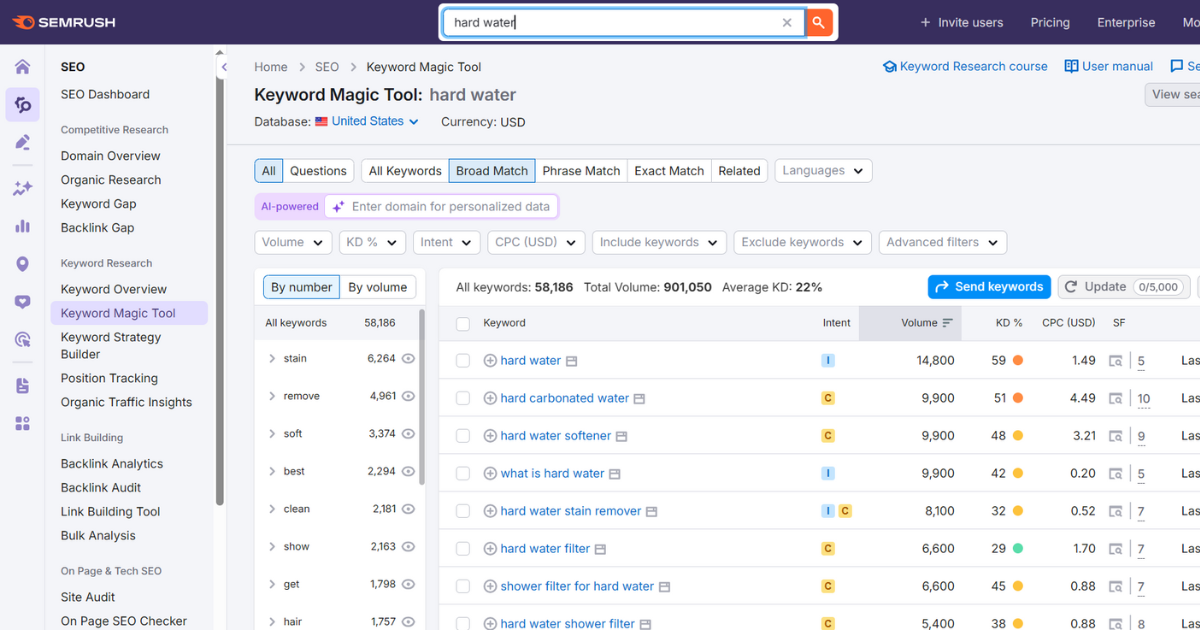1200x630 pixels.
Task: Select the SEO toolkit icon in left rail
Action: (22, 104)
